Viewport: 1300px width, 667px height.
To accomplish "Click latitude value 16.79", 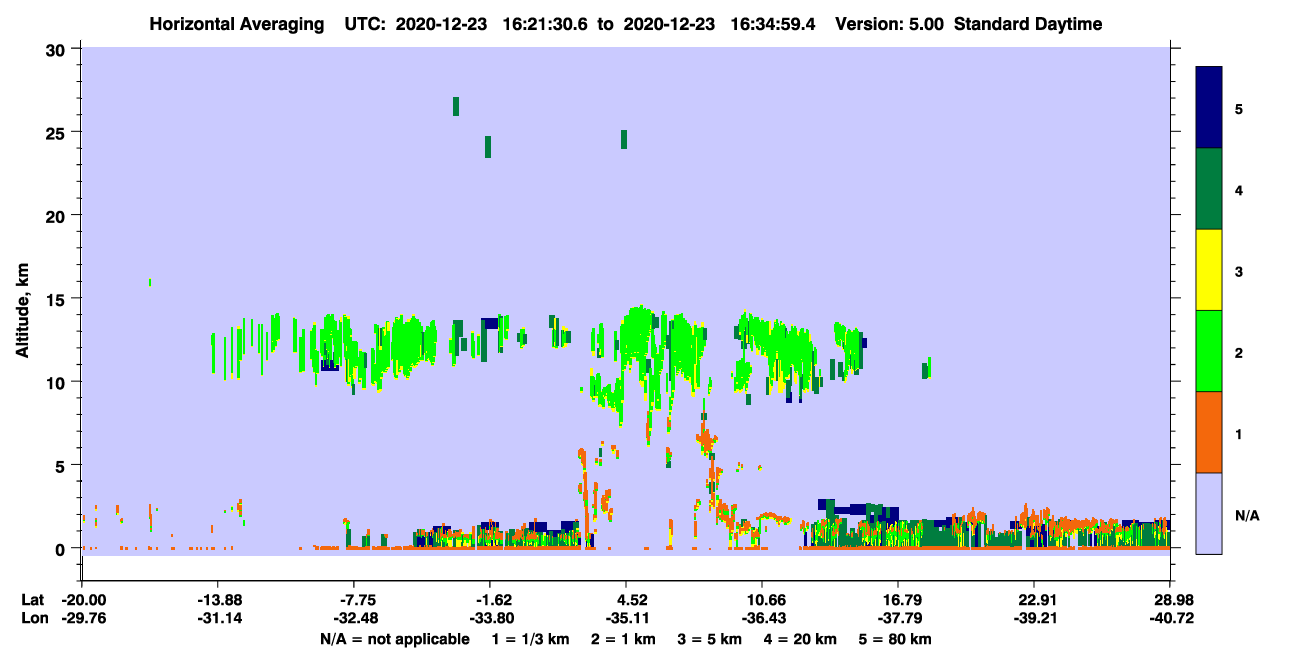I will tap(898, 600).
